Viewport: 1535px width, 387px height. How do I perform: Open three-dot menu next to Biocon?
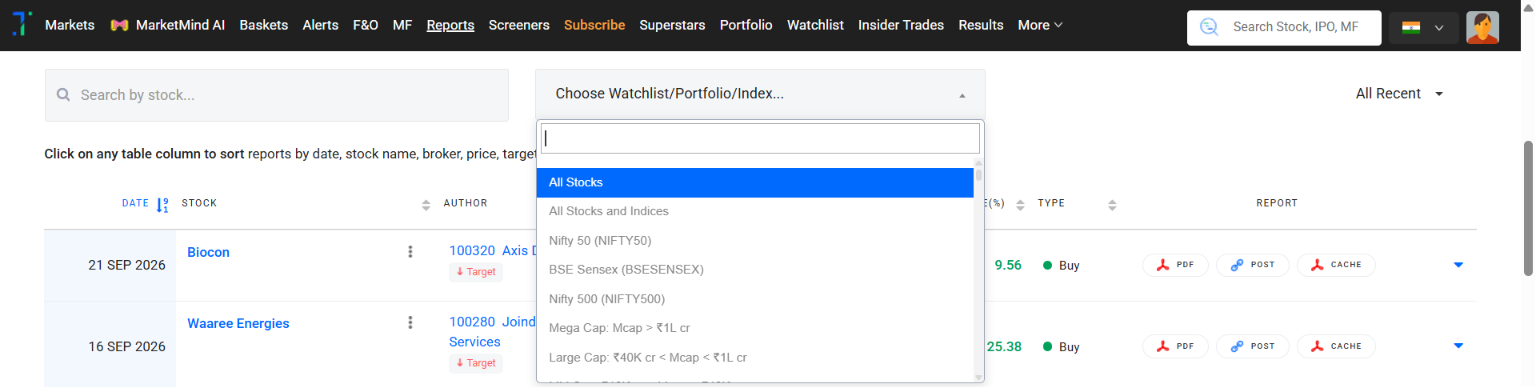[410, 252]
